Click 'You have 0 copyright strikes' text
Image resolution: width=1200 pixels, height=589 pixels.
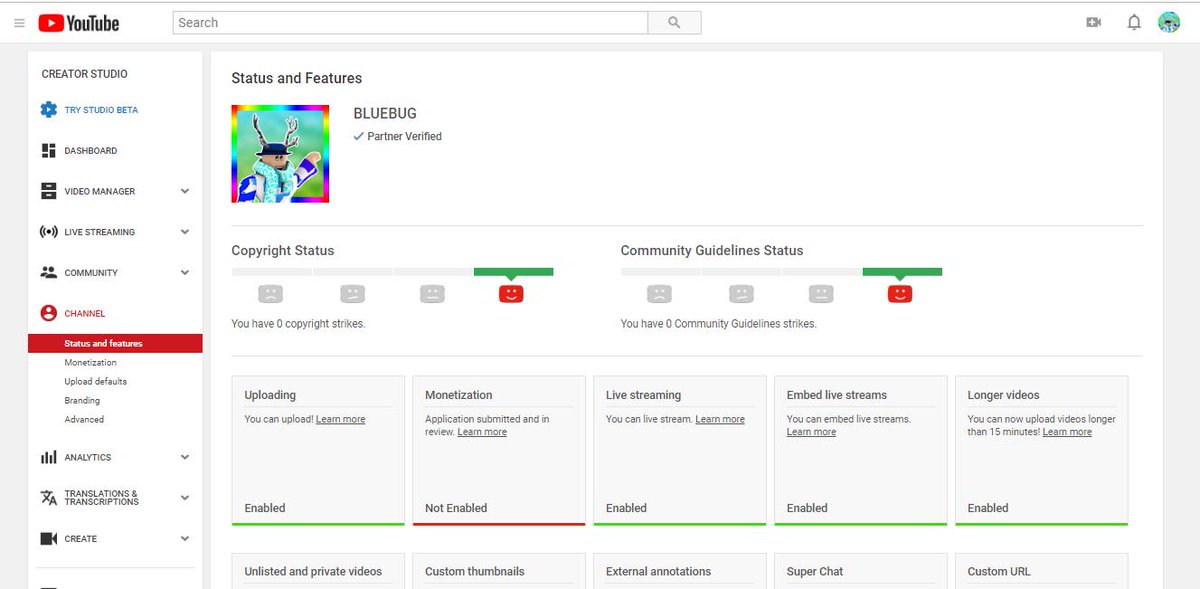[298, 324]
